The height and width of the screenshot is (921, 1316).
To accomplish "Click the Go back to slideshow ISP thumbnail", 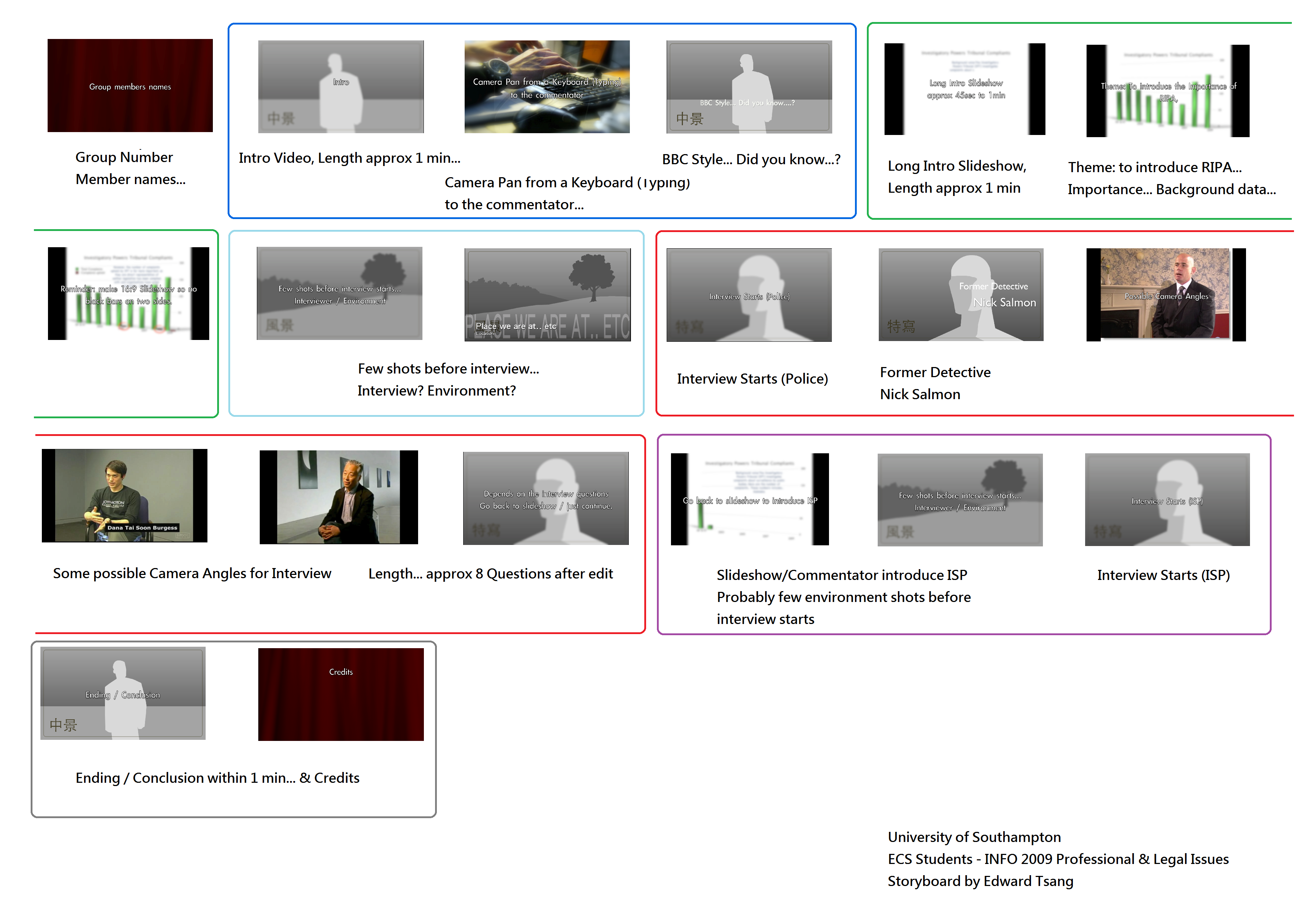I will click(x=750, y=499).
